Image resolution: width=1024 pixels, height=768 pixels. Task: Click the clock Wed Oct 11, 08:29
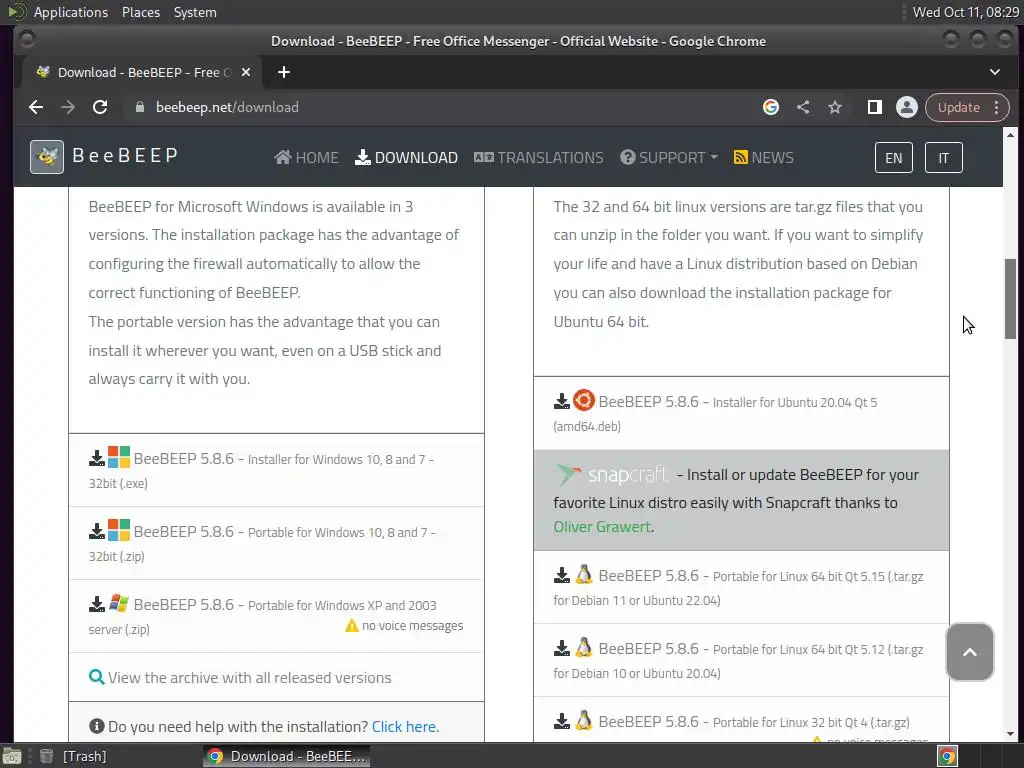click(965, 12)
